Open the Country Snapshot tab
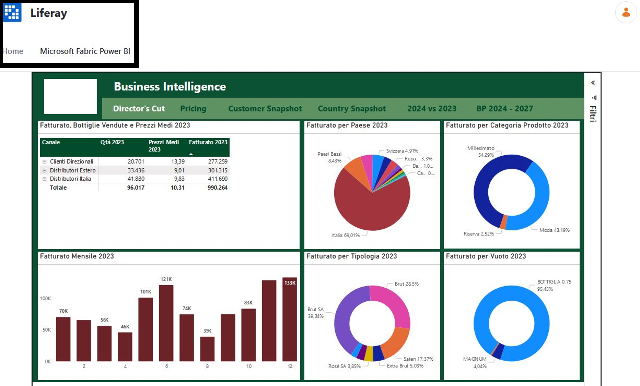This screenshot has width=640, height=386. [352, 109]
